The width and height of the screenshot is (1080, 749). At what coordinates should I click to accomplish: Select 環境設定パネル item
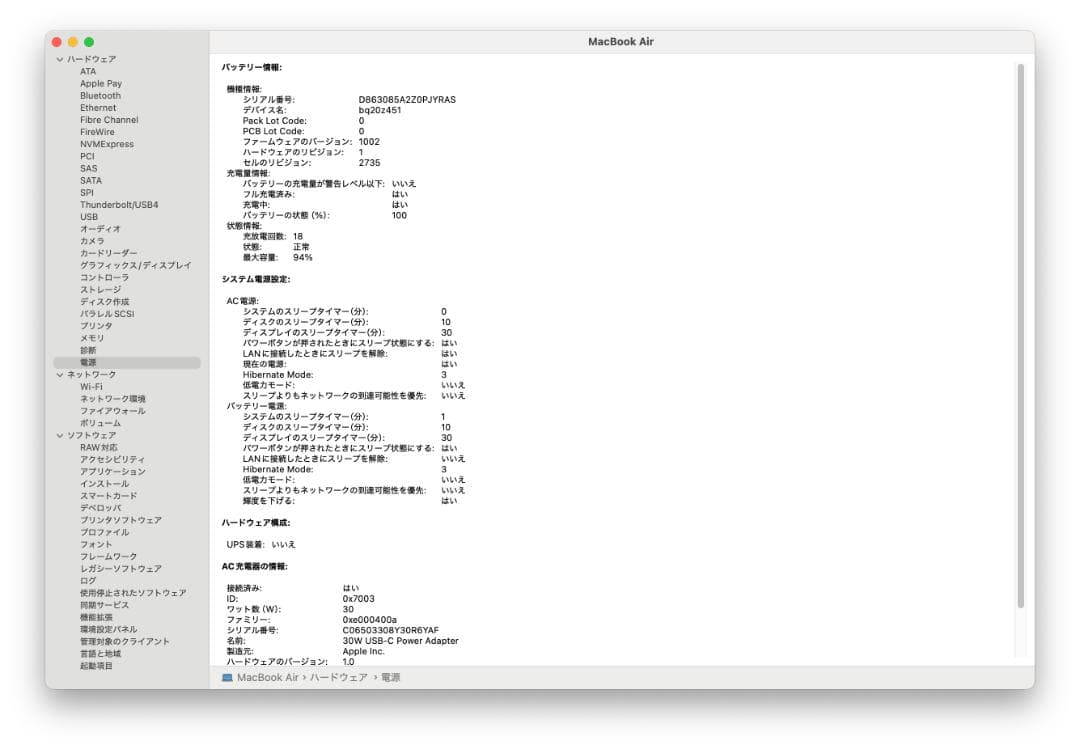(x=108, y=630)
